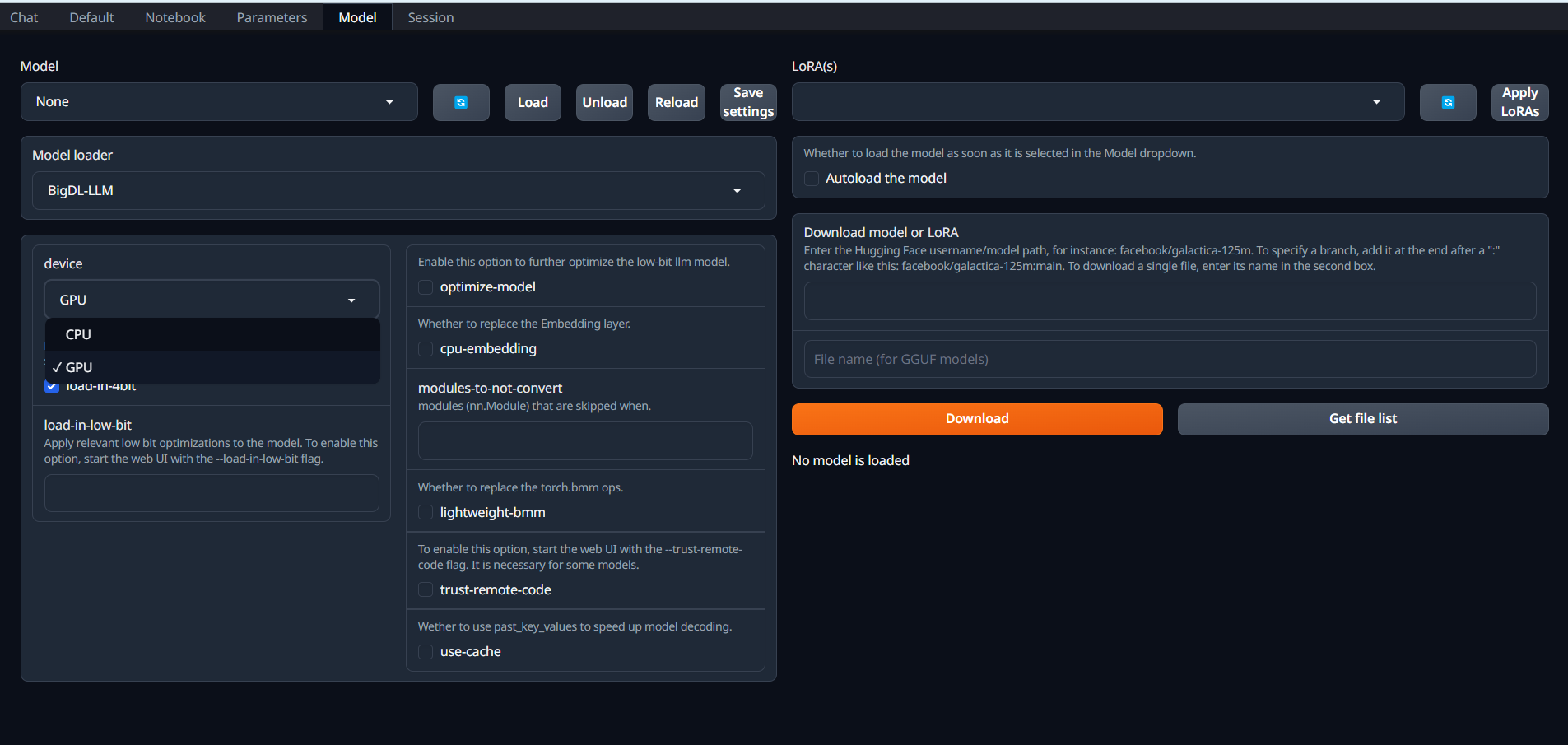This screenshot has height=745, width=1568.
Task: Switch to the Parameters tab
Action: [272, 17]
